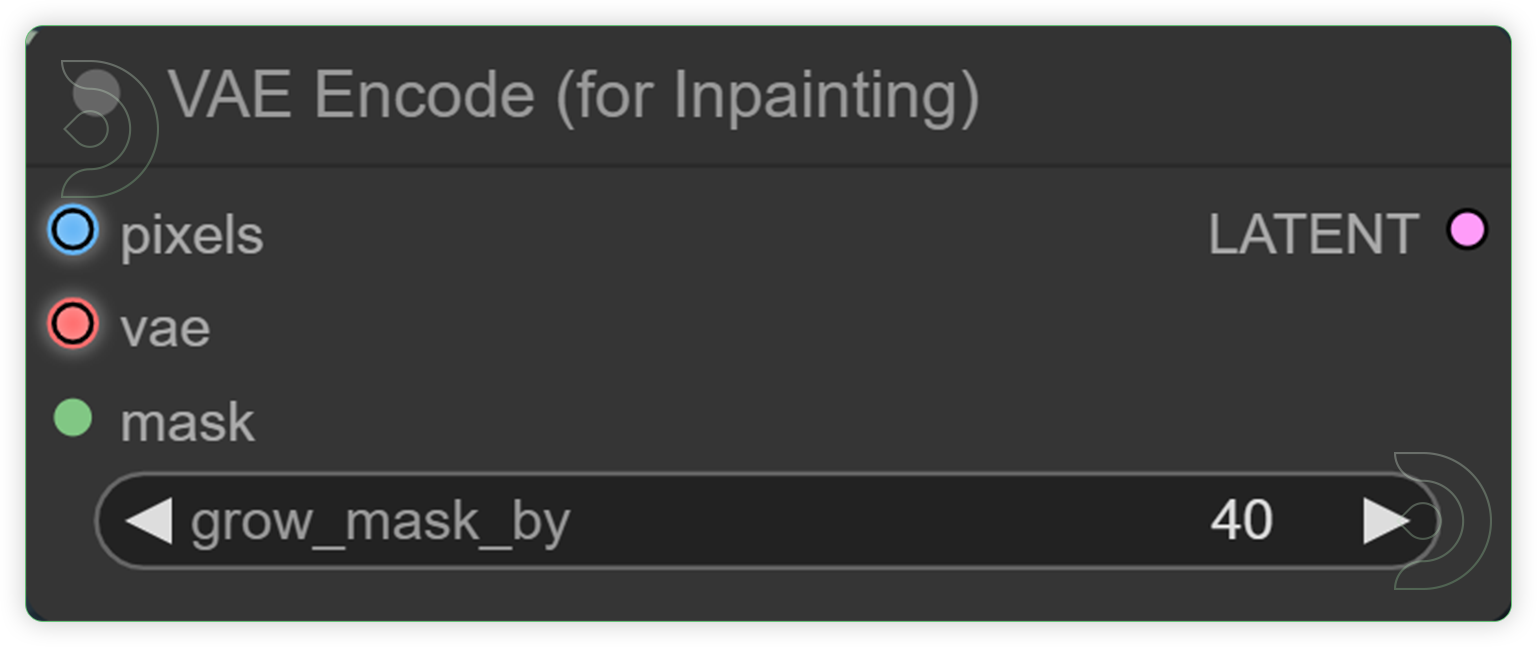The height and width of the screenshot is (647, 1537).
Task: Click the VAE Encode (for Inpainting) title
Action: (575, 94)
